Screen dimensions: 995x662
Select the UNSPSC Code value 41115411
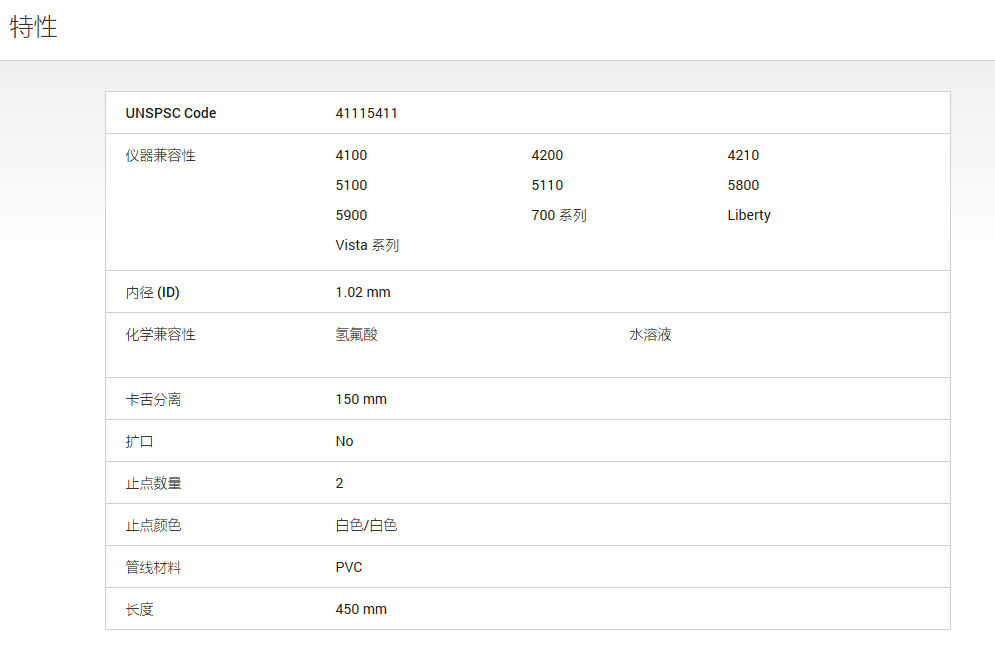click(366, 113)
